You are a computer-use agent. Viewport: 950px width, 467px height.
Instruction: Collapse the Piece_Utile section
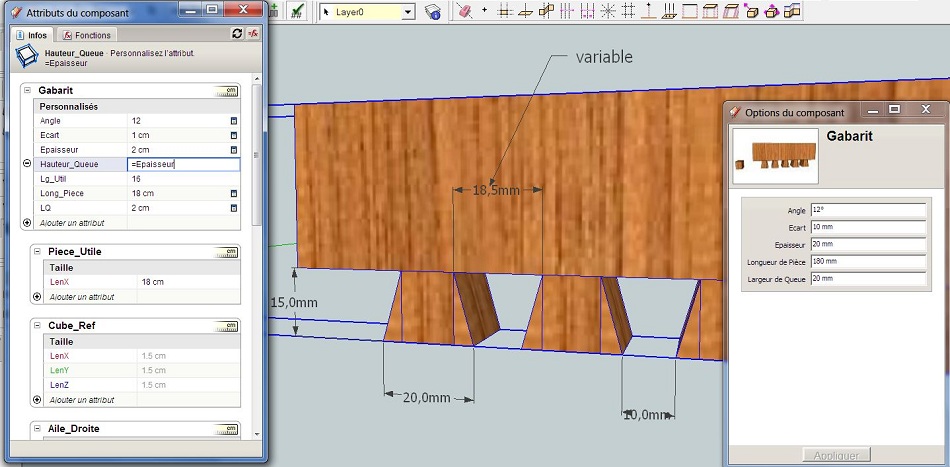click(x=36, y=251)
